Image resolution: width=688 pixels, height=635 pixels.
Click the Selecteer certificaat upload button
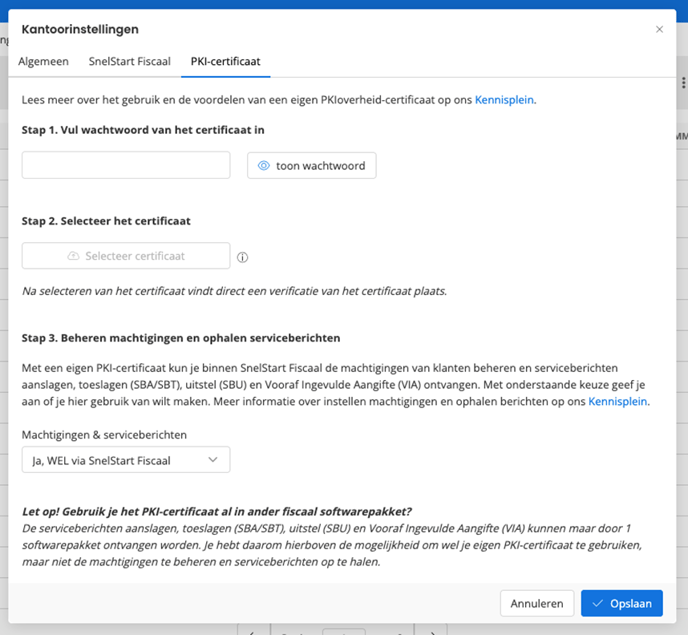(126, 256)
